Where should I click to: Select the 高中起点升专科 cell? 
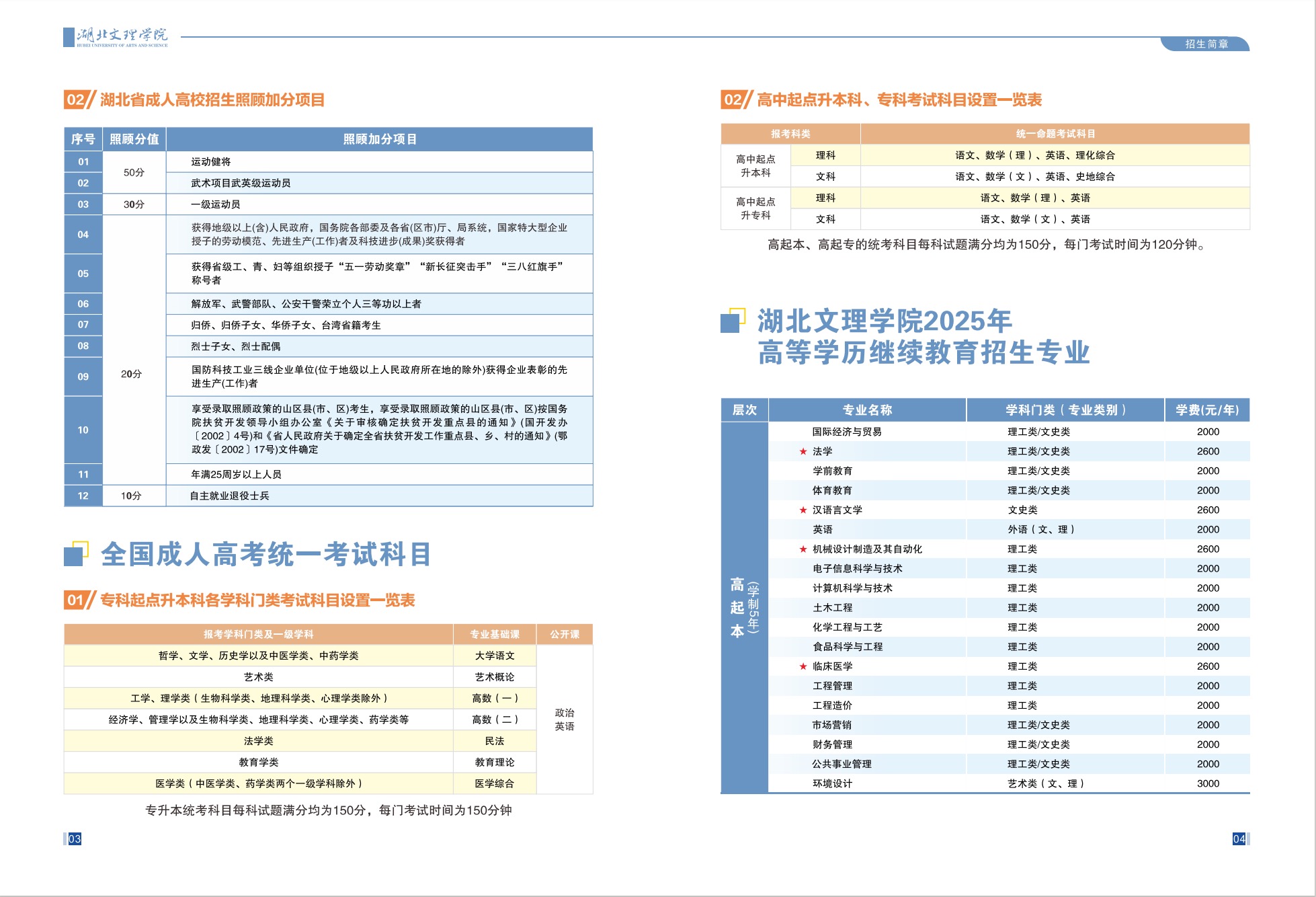coord(755,208)
